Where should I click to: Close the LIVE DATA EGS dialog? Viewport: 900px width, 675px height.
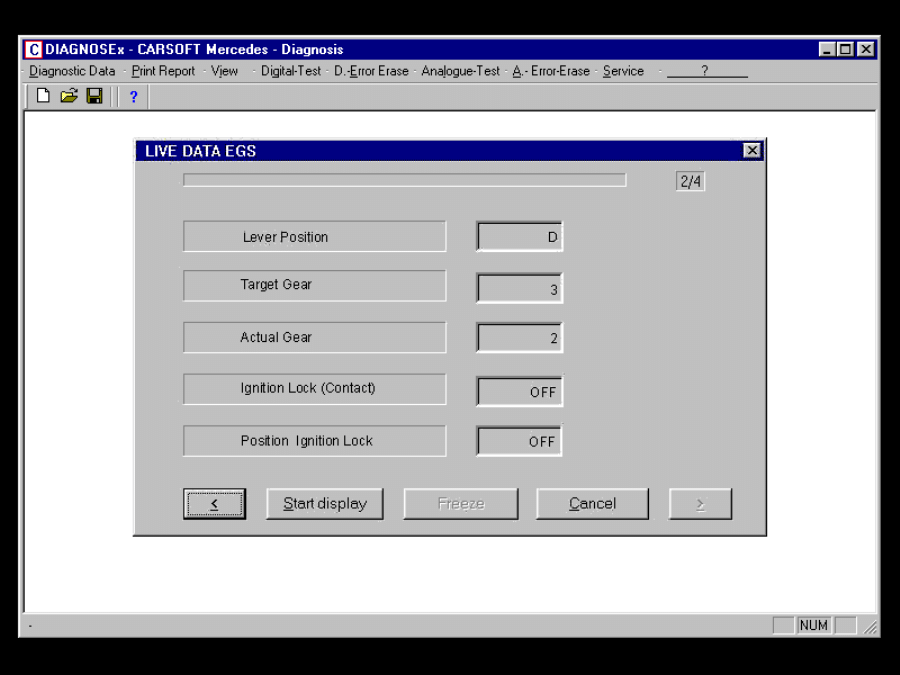click(751, 150)
